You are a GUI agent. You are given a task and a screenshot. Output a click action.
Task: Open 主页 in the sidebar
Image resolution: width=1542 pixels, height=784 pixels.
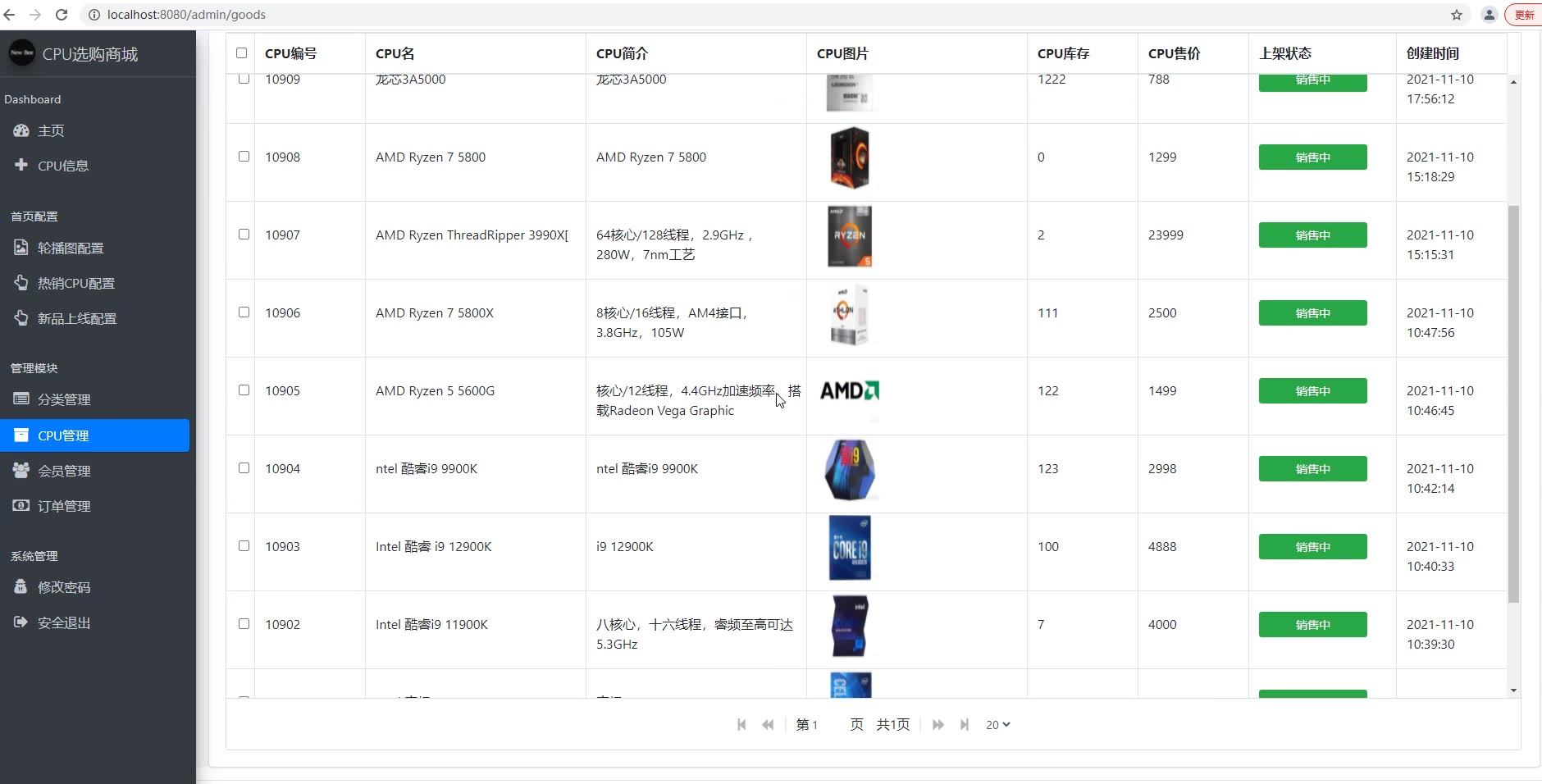51,130
